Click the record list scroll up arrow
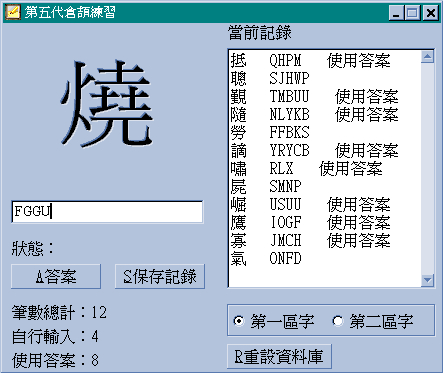The width and height of the screenshot is (443, 373). [427, 56]
